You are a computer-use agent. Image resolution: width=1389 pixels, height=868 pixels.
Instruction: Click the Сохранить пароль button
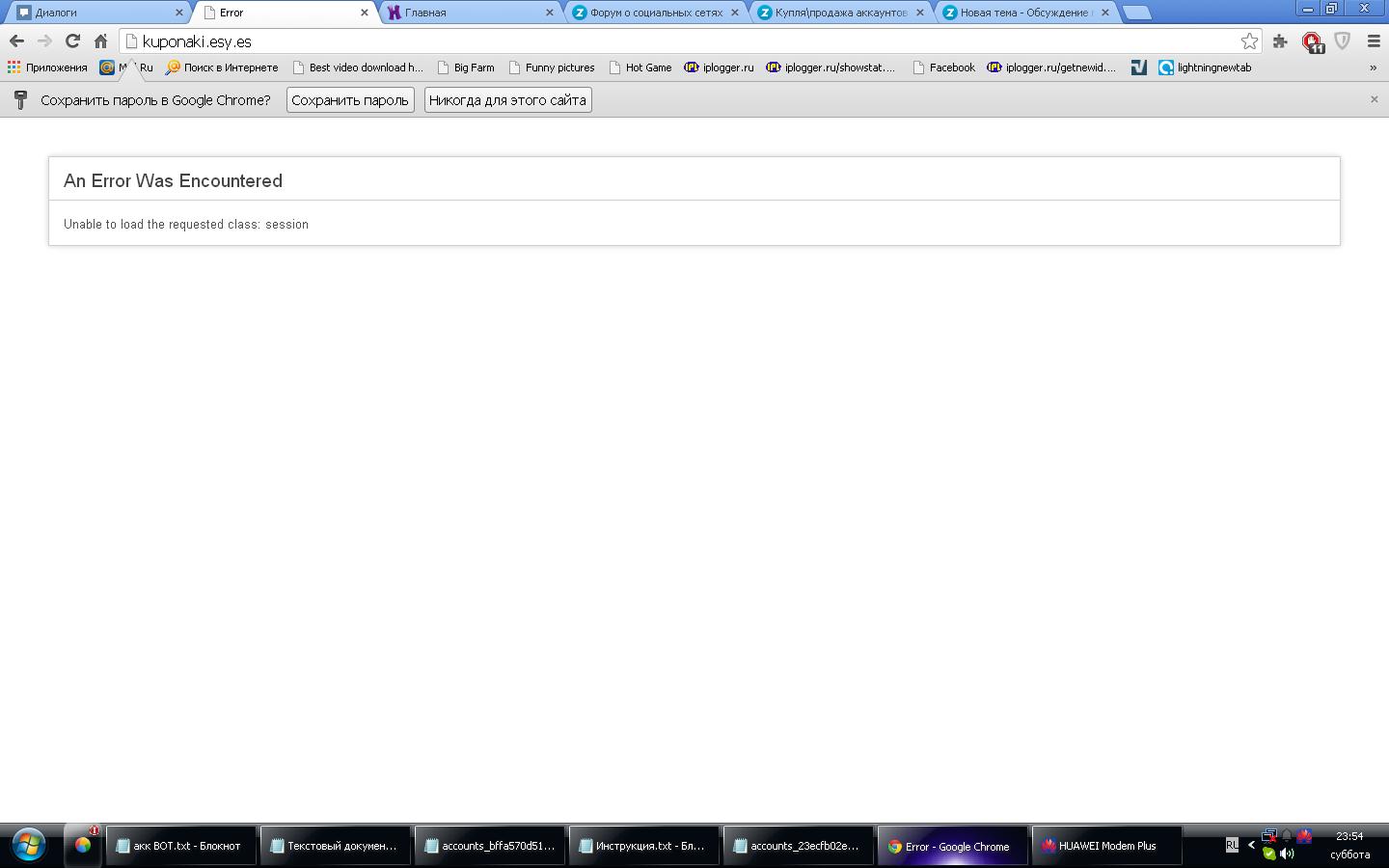(x=350, y=100)
